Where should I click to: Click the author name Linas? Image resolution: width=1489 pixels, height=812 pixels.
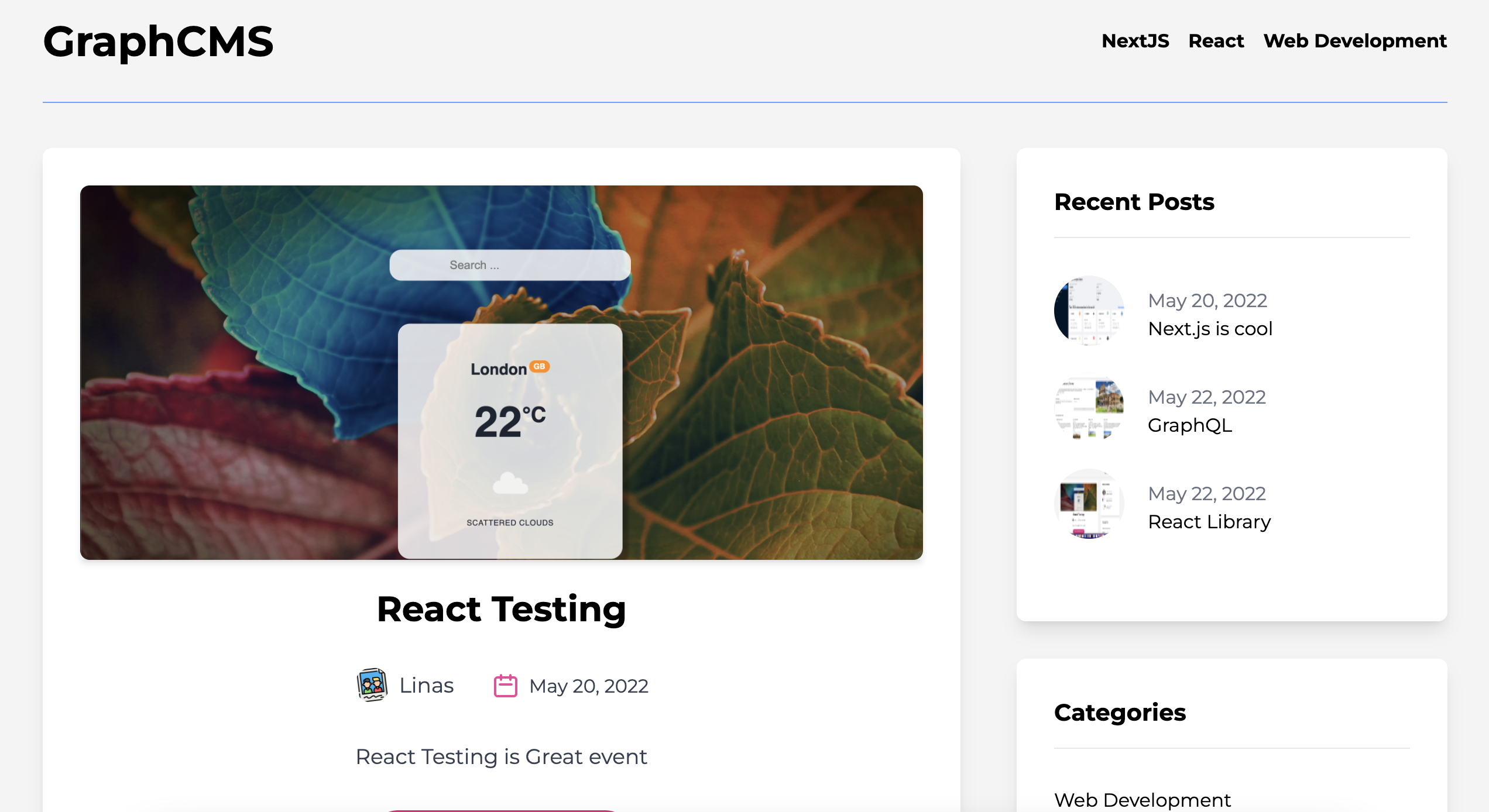(426, 686)
